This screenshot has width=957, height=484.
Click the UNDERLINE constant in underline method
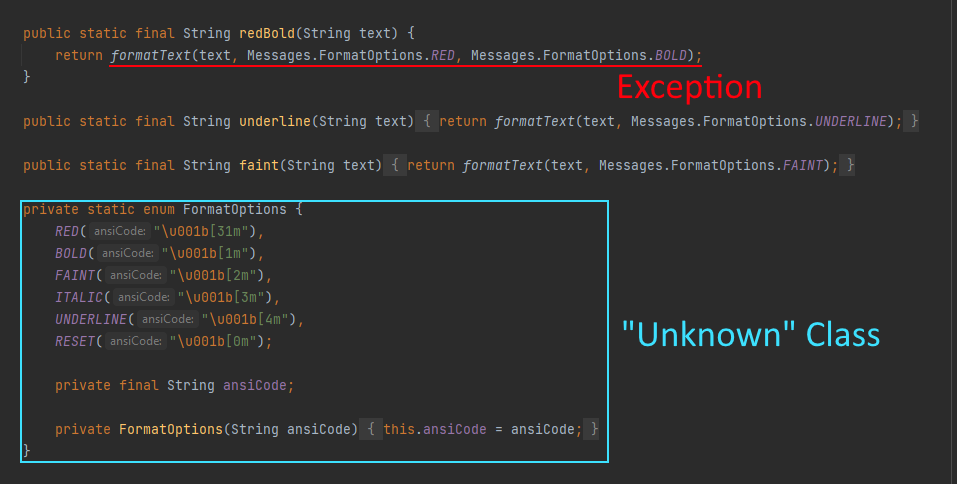(x=850, y=121)
